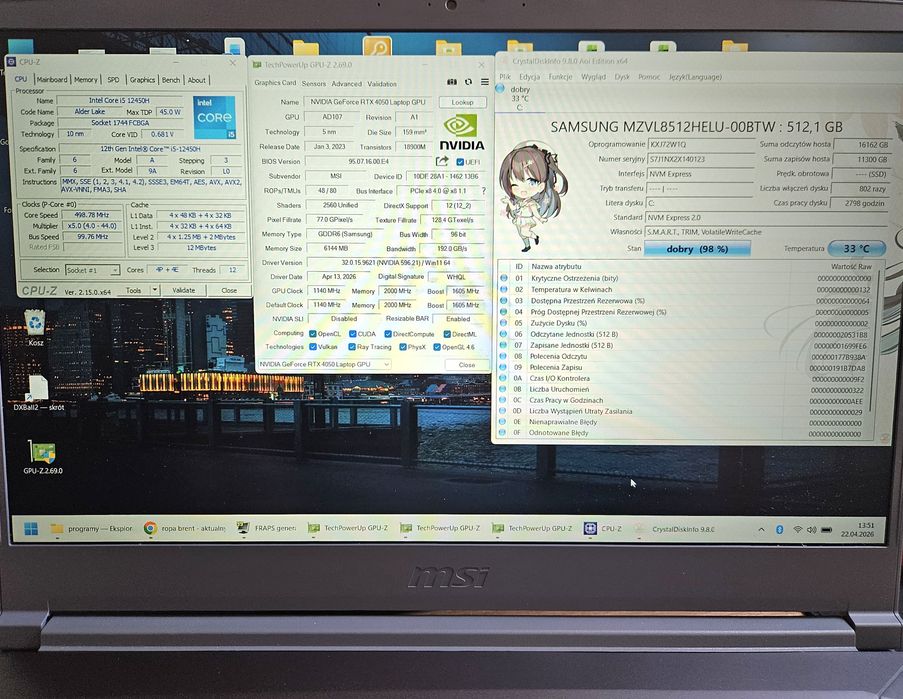Image resolution: width=903 pixels, height=699 pixels.
Task: Open the Socket #1 selection dropdown in CPU-Z
Action: (92, 269)
